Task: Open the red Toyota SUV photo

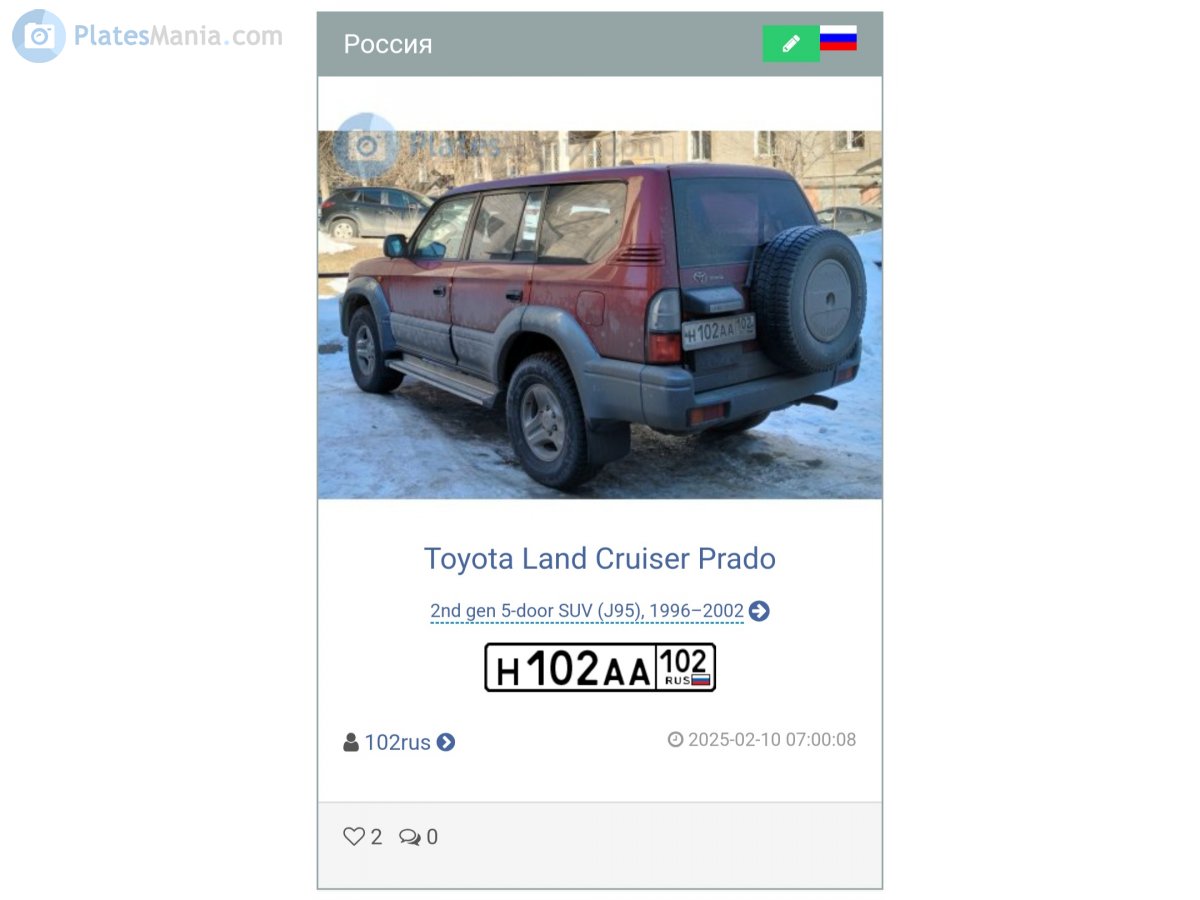Action: coord(600,315)
